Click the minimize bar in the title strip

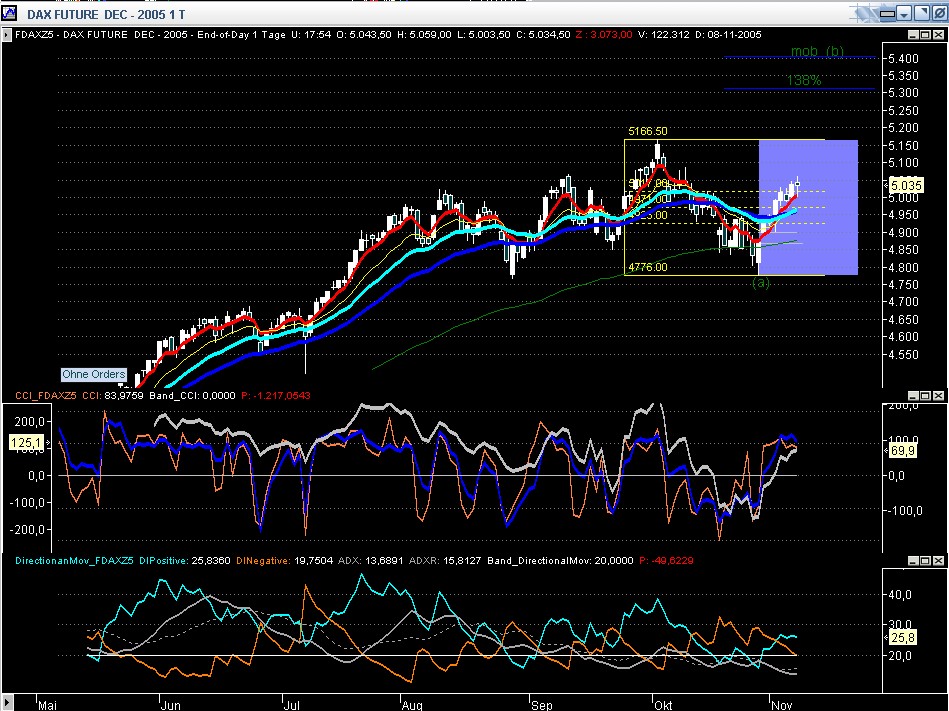pos(887,13)
